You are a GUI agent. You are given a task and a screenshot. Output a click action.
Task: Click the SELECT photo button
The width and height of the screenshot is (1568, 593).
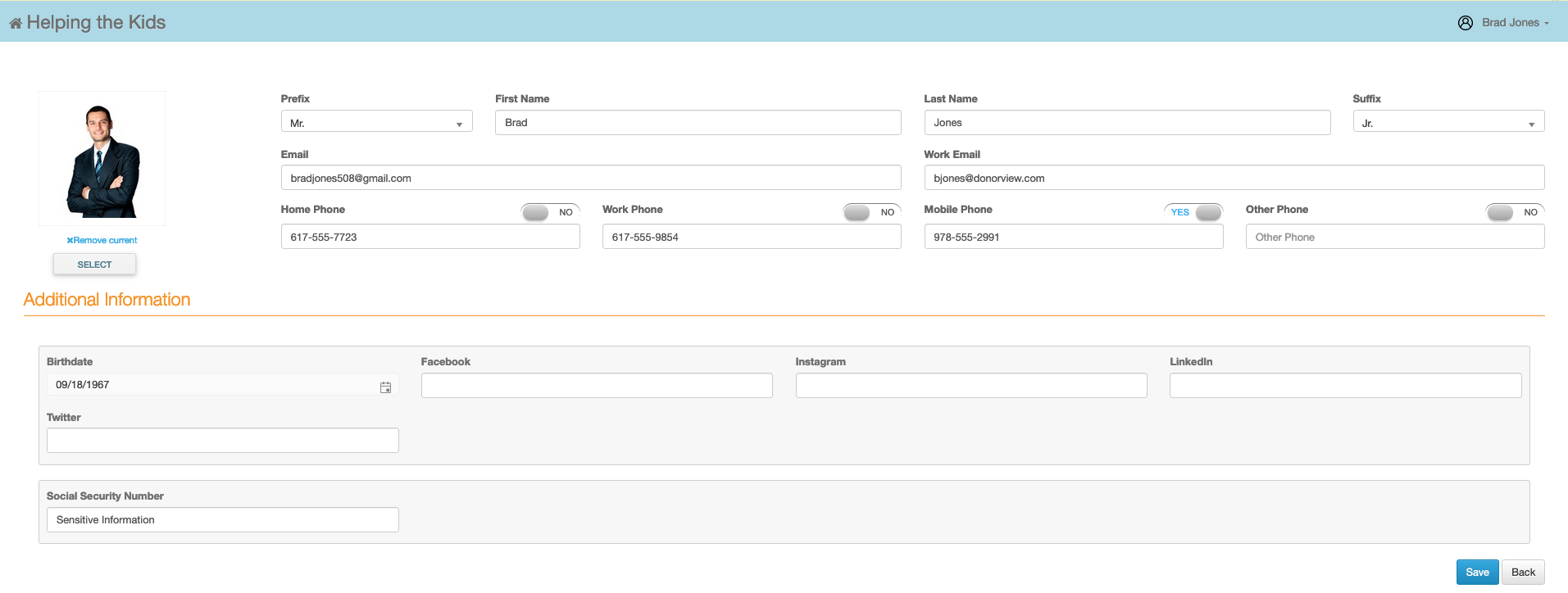[x=94, y=265]
